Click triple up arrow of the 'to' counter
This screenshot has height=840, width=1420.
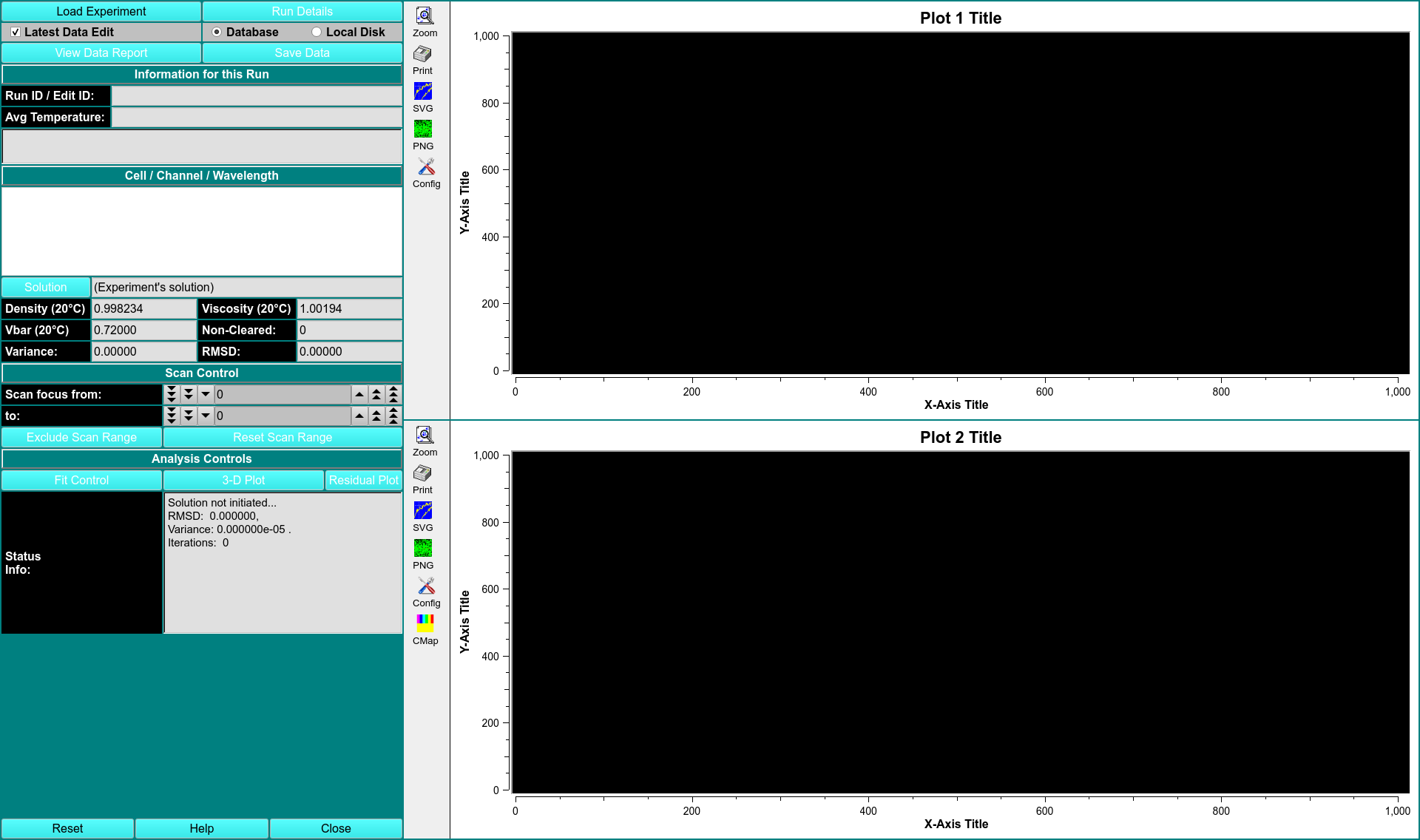(393, 416)
